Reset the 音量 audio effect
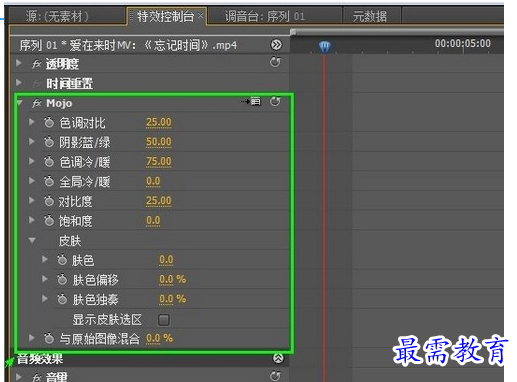The image size is (517, 382). (x=275, y=376)
